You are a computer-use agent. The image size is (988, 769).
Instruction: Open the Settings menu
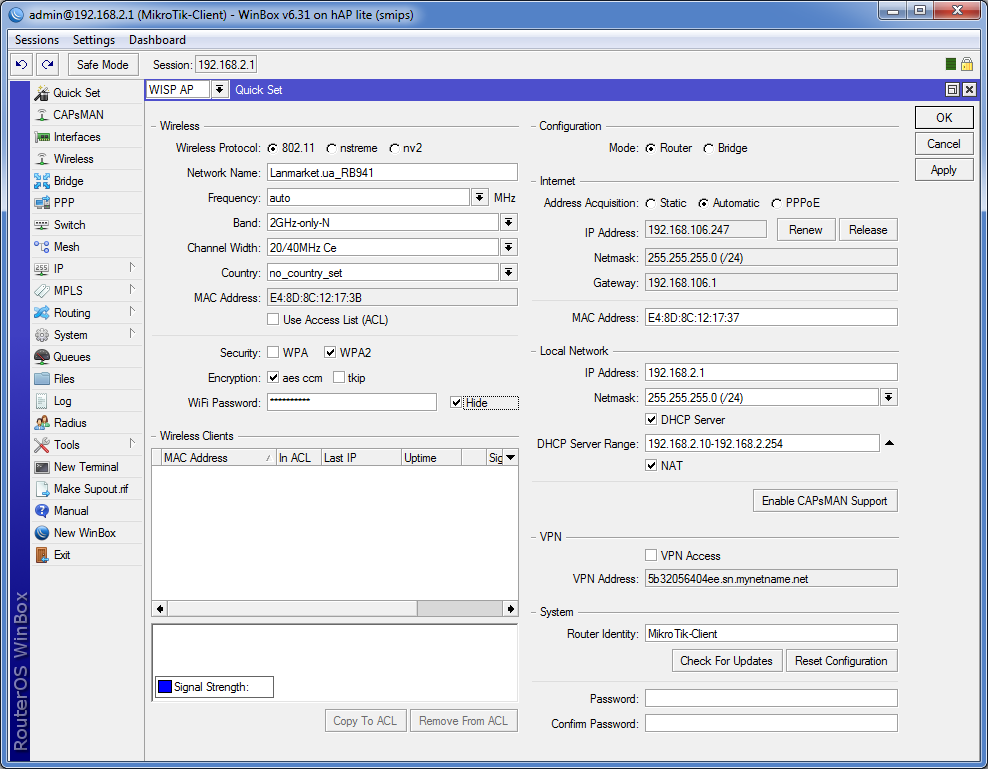(x=94, y=40)
